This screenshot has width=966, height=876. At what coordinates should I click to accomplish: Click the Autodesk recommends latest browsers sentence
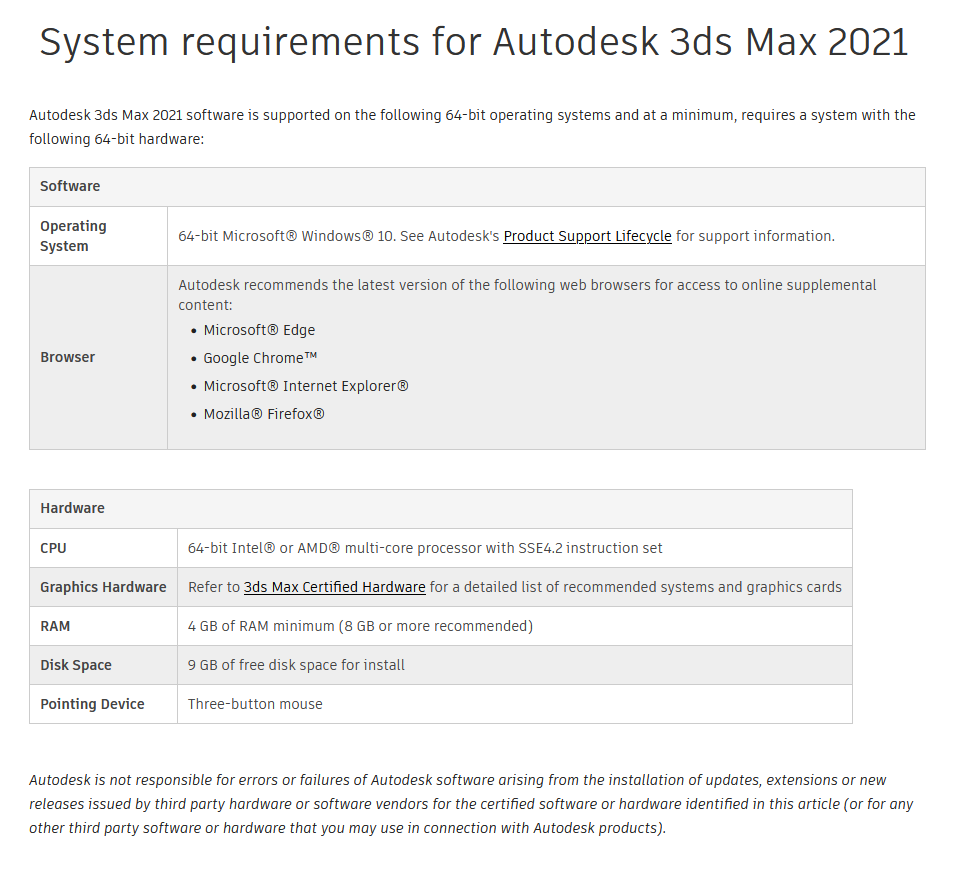coord(527,295)
